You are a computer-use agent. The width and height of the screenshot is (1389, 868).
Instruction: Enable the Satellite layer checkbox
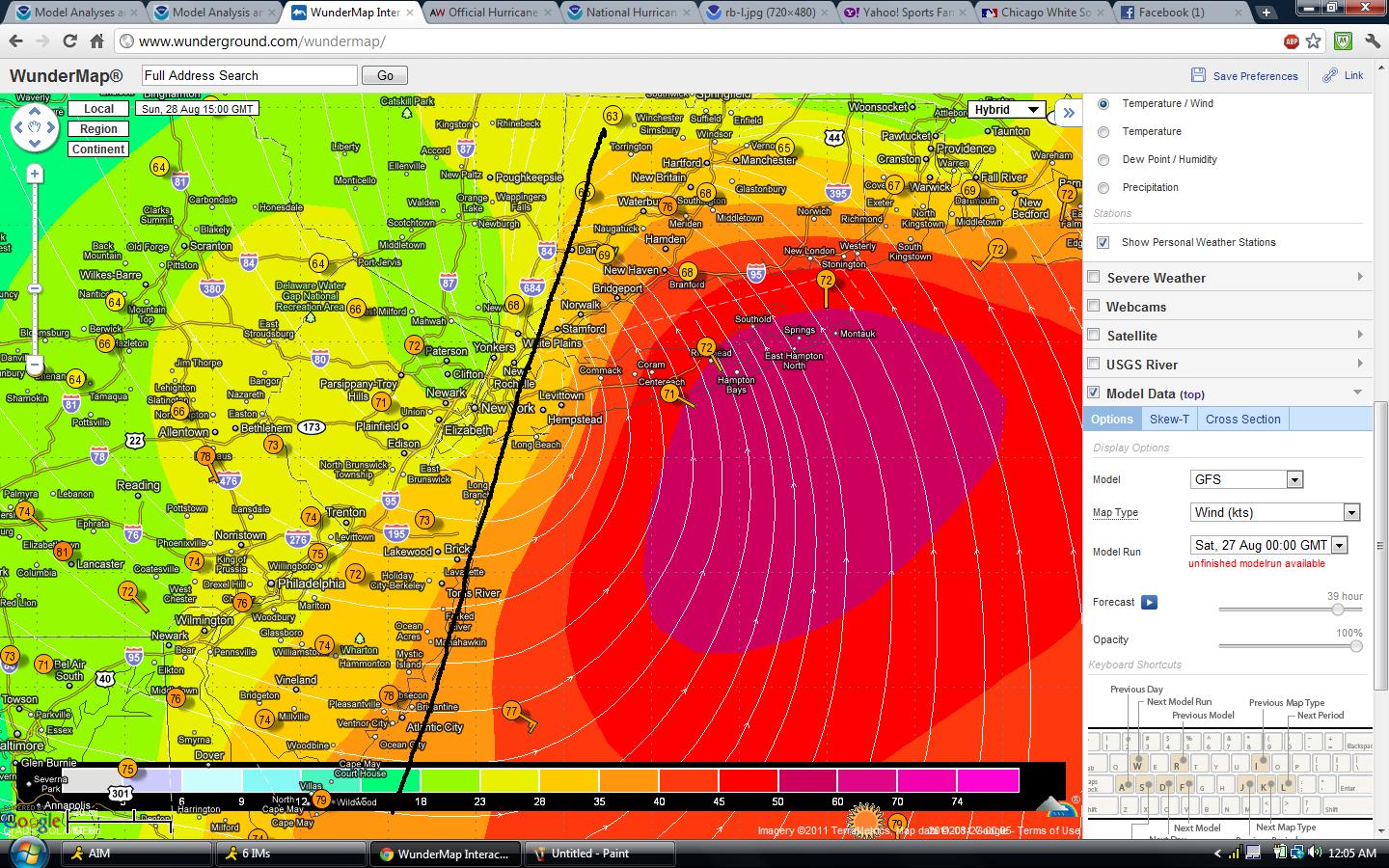[1094, 335]
